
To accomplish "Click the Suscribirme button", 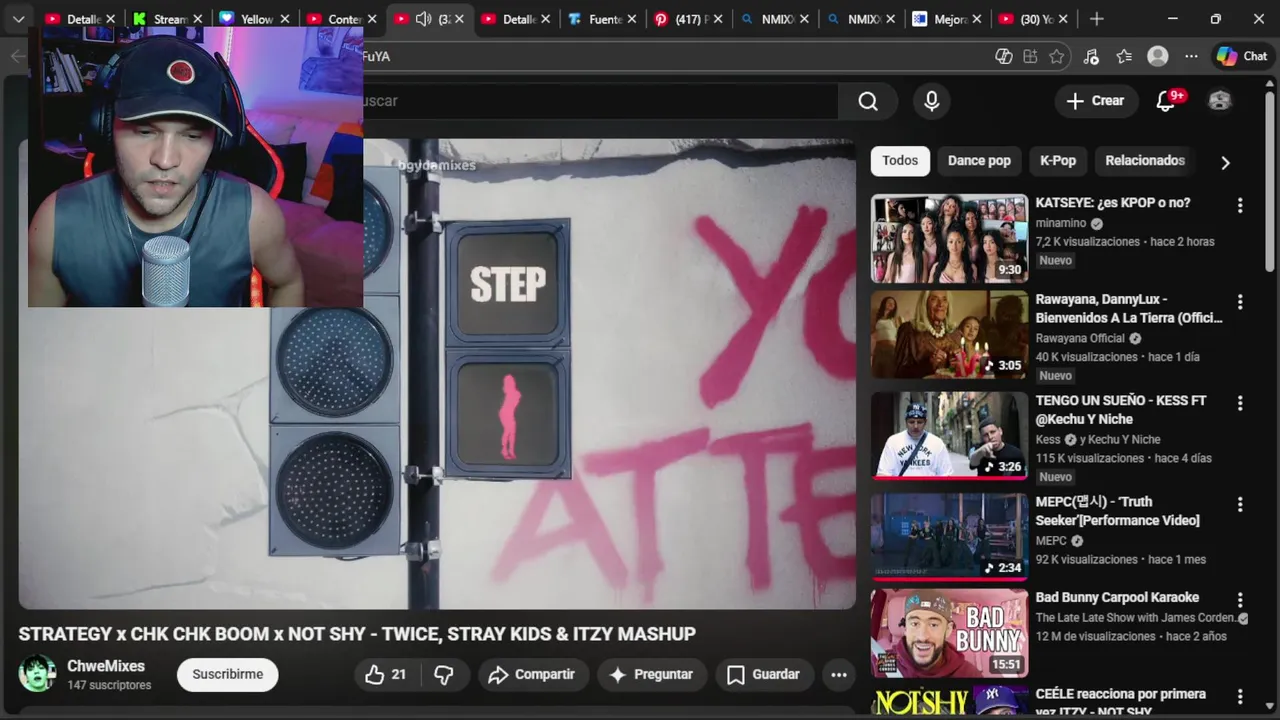I will point(227,674).
